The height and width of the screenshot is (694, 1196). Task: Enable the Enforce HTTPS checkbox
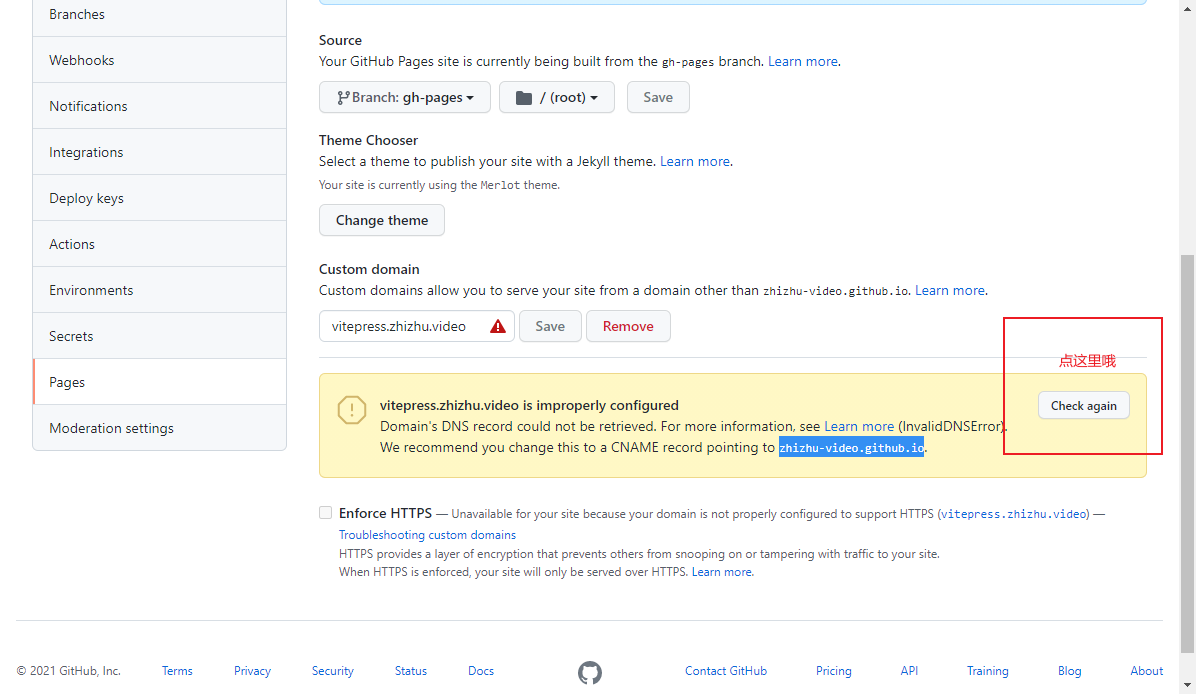(x=326, y=512)
